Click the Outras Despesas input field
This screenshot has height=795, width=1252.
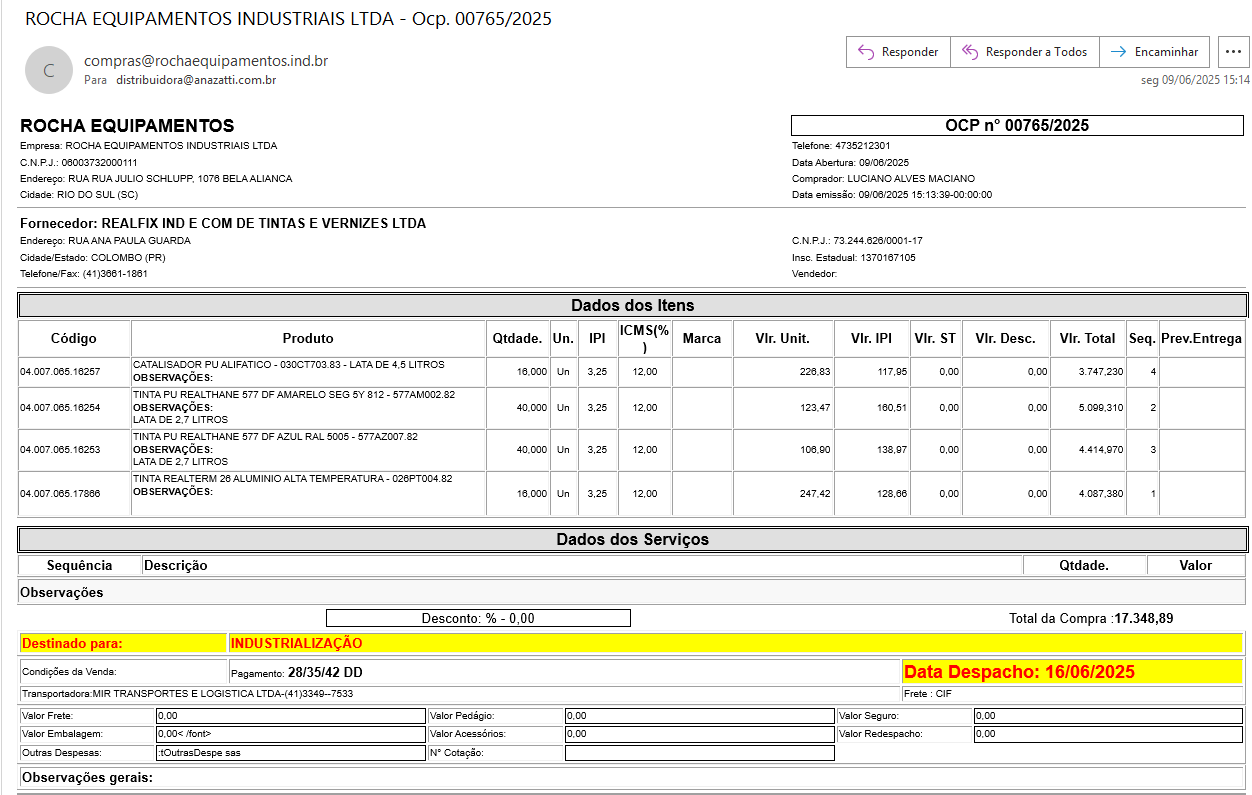(290, 753)
